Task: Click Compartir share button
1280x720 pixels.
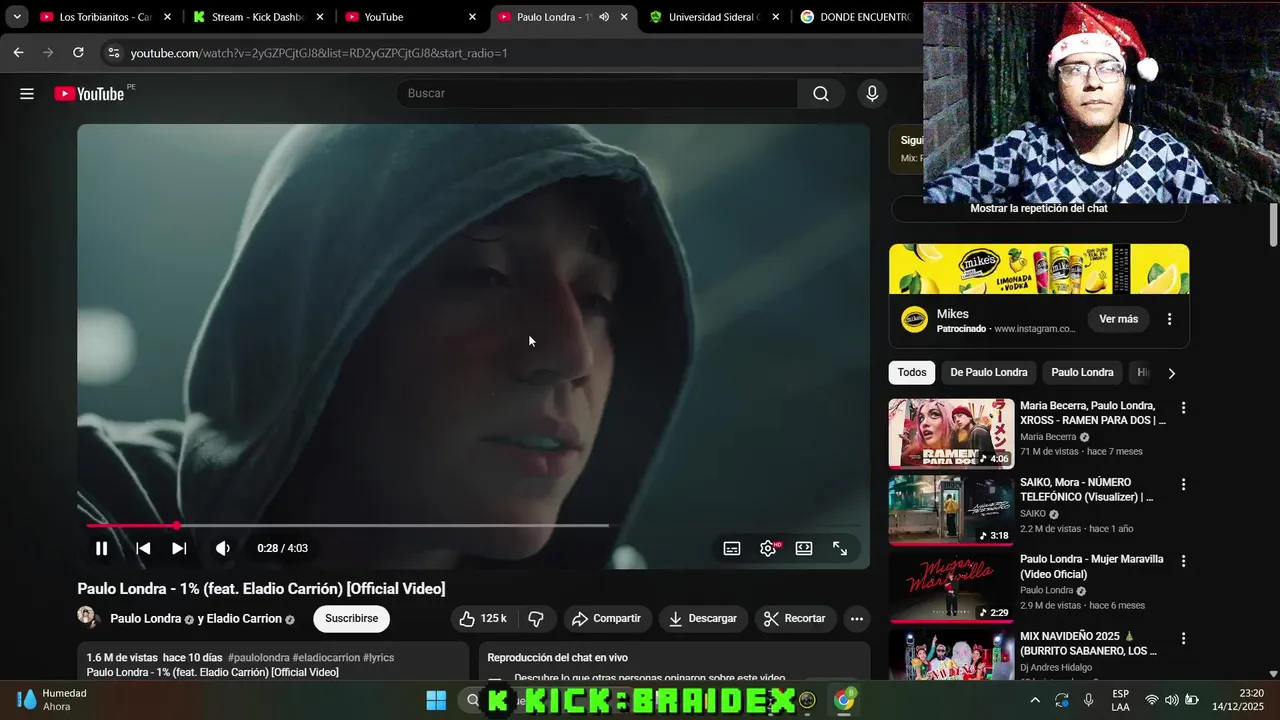Action: coord(607,619)
